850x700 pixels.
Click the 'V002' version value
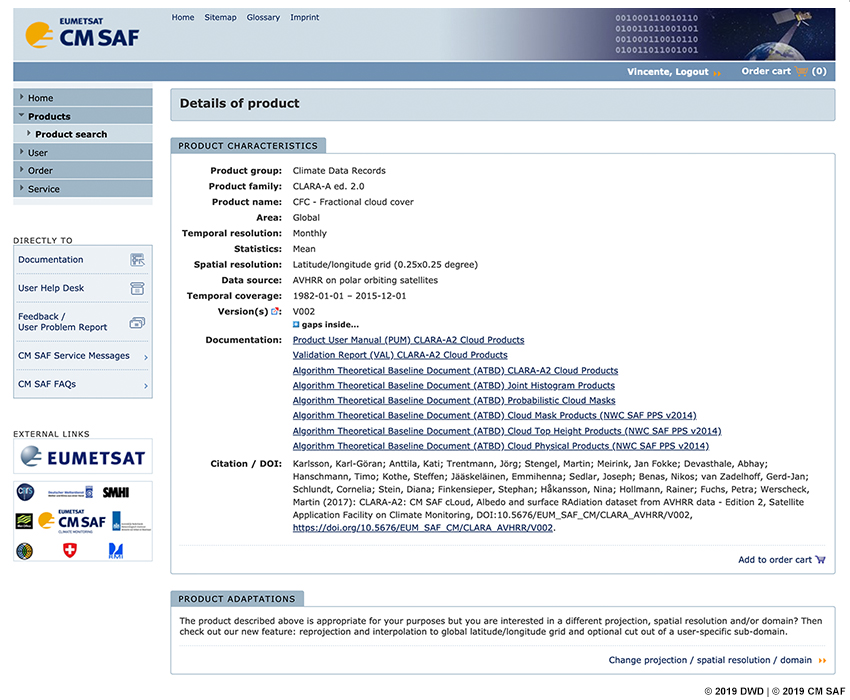pyautogui.click(x=304, y=311)
